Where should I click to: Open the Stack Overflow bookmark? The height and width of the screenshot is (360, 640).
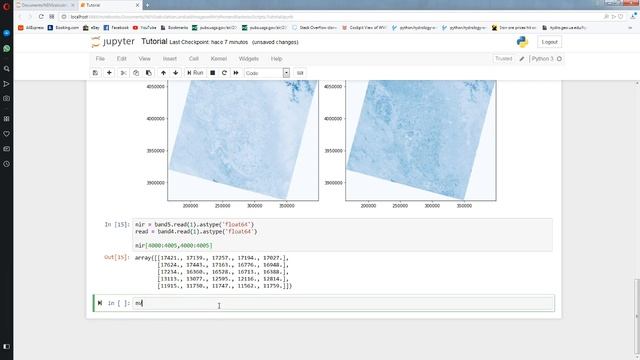point(314,28)
